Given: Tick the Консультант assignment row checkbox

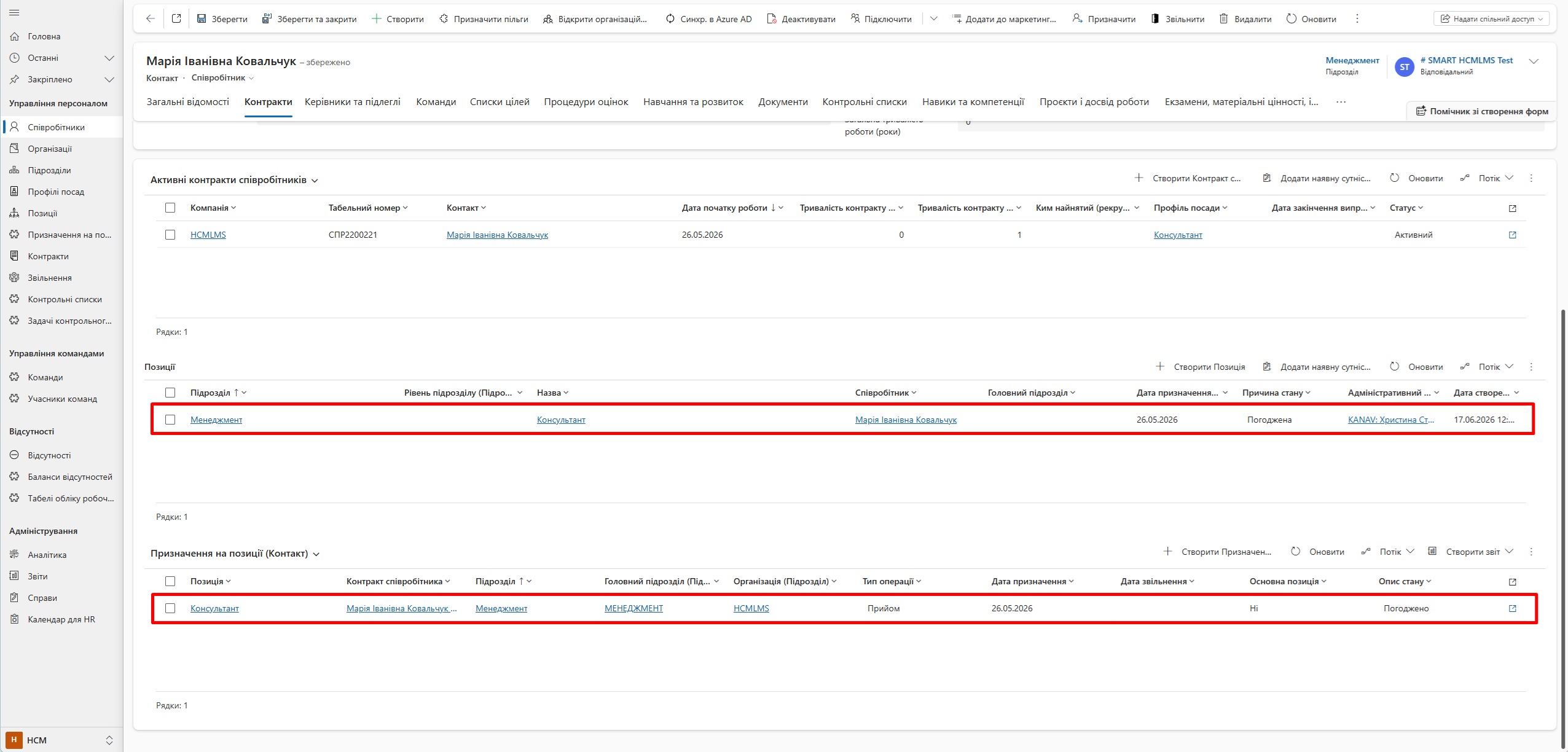Looking at the screenshot, I should point(170,608).
